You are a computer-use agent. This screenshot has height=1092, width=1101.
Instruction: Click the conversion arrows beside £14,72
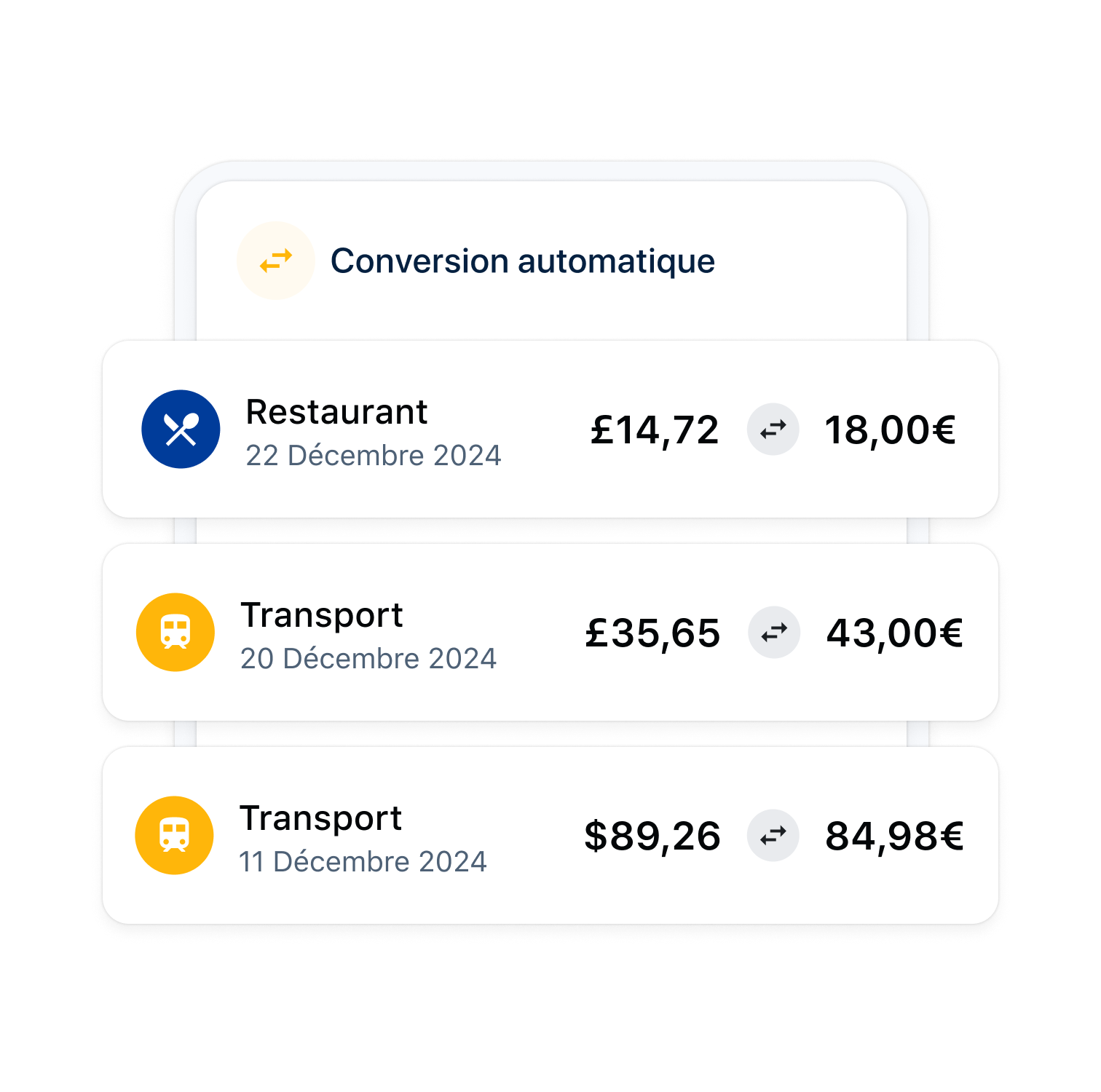coord(773,430)
